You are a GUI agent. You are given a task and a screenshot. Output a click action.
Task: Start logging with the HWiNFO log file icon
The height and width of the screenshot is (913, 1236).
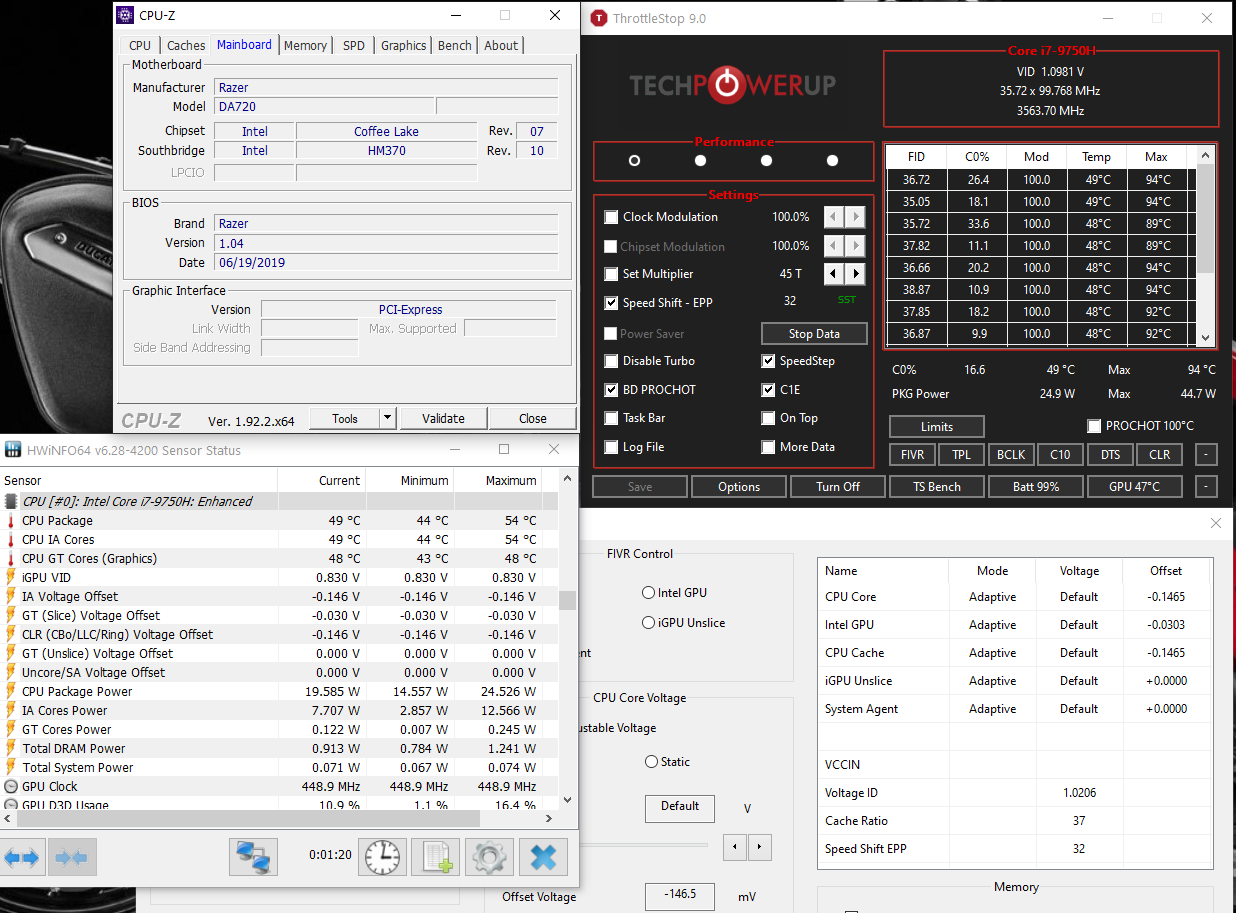click(x=435, y=857)
